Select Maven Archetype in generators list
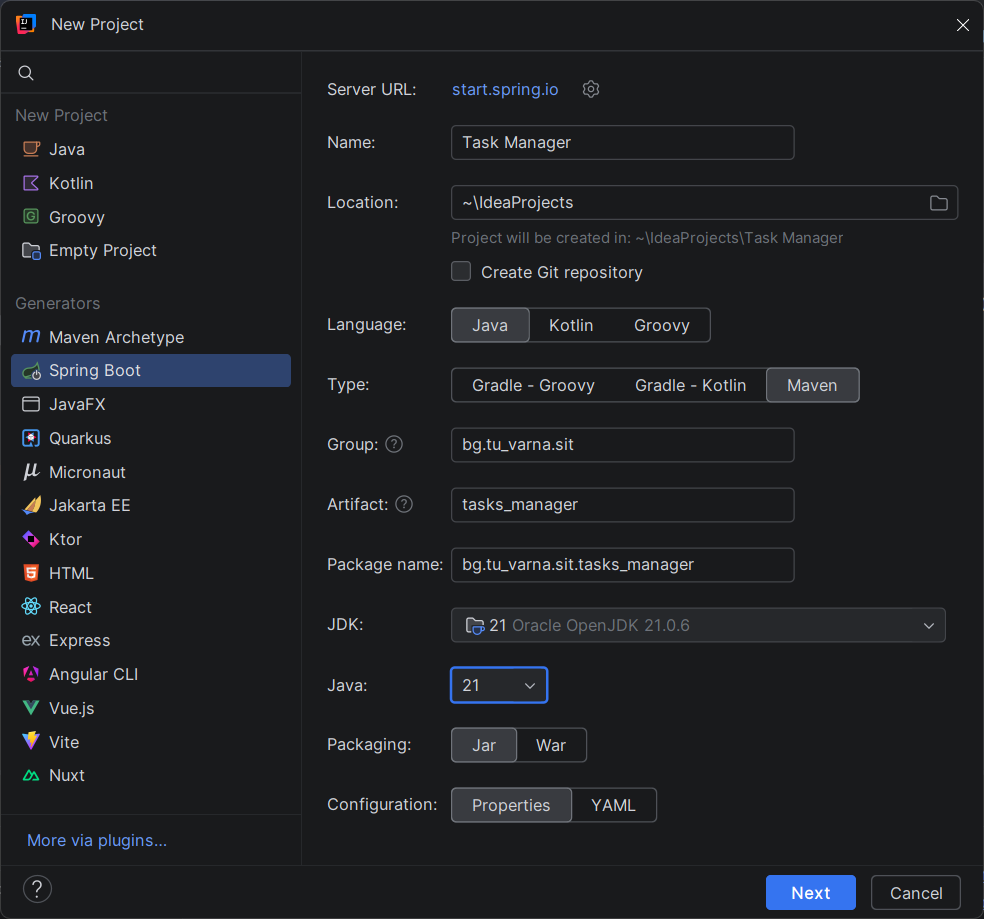Viewport: 984px width, 919px height. click(116, 337)
